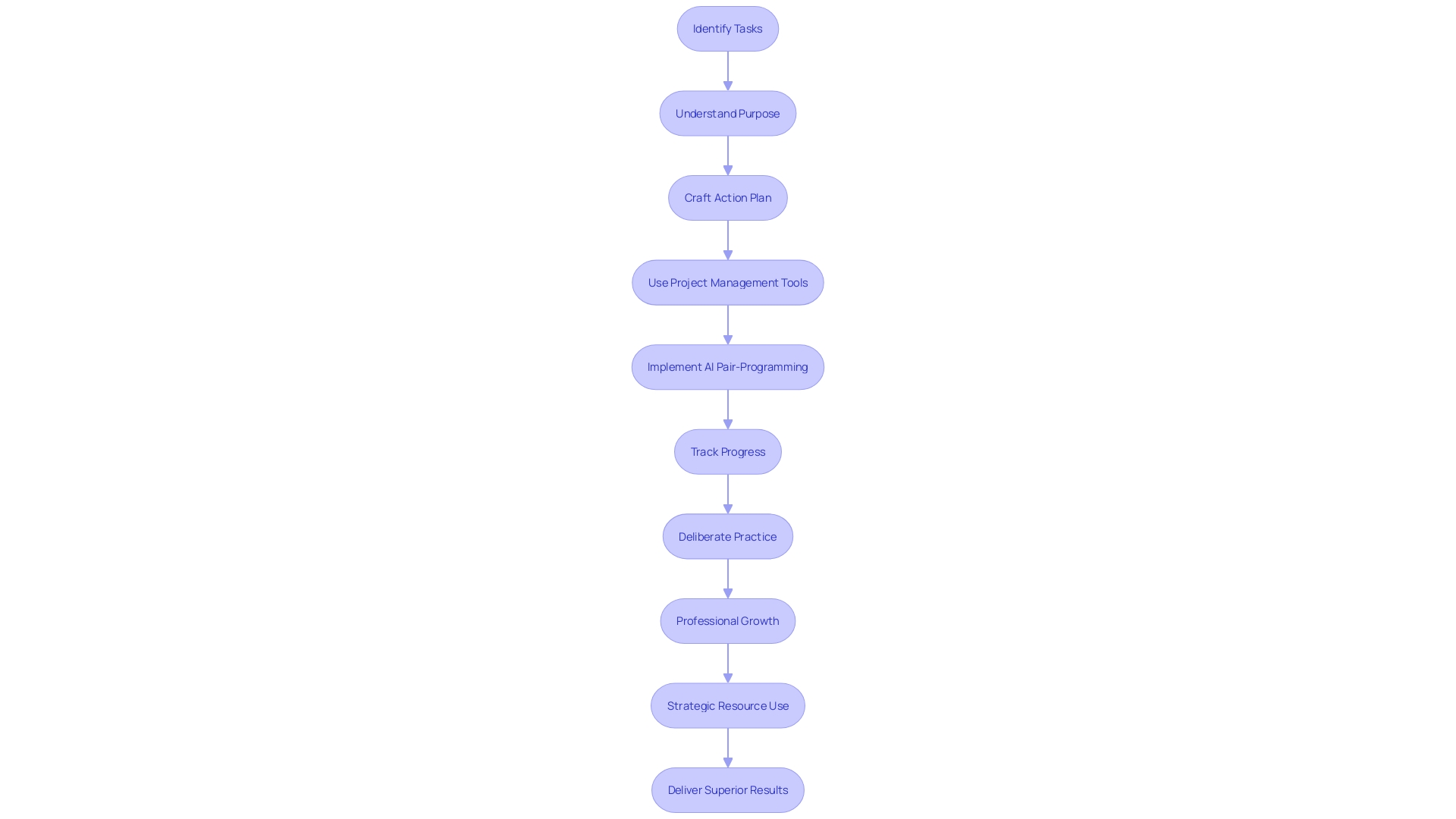
Task: Toggle visibility of the Professional Growth node
Action: (x=727, y=620)
